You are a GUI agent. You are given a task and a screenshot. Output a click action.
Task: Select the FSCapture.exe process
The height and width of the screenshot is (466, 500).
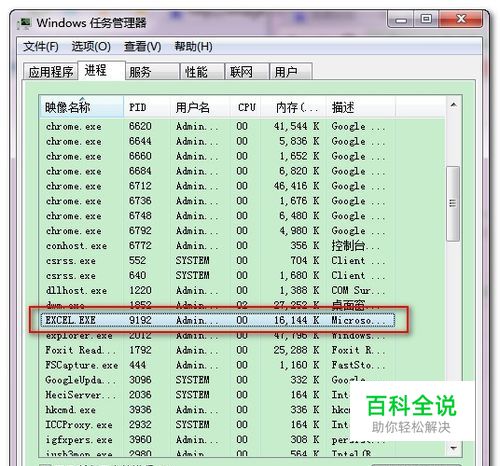pos(217,365)
